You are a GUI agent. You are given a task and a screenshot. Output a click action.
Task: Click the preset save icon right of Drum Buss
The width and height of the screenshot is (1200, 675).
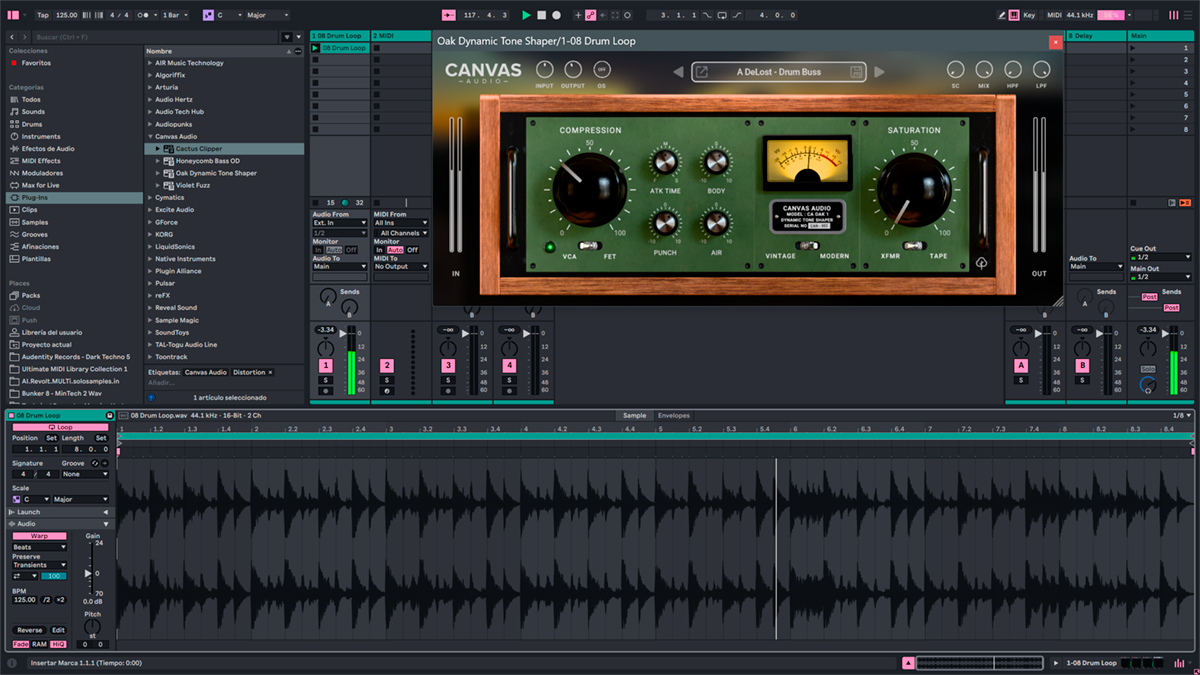click(x=856, y=72)
